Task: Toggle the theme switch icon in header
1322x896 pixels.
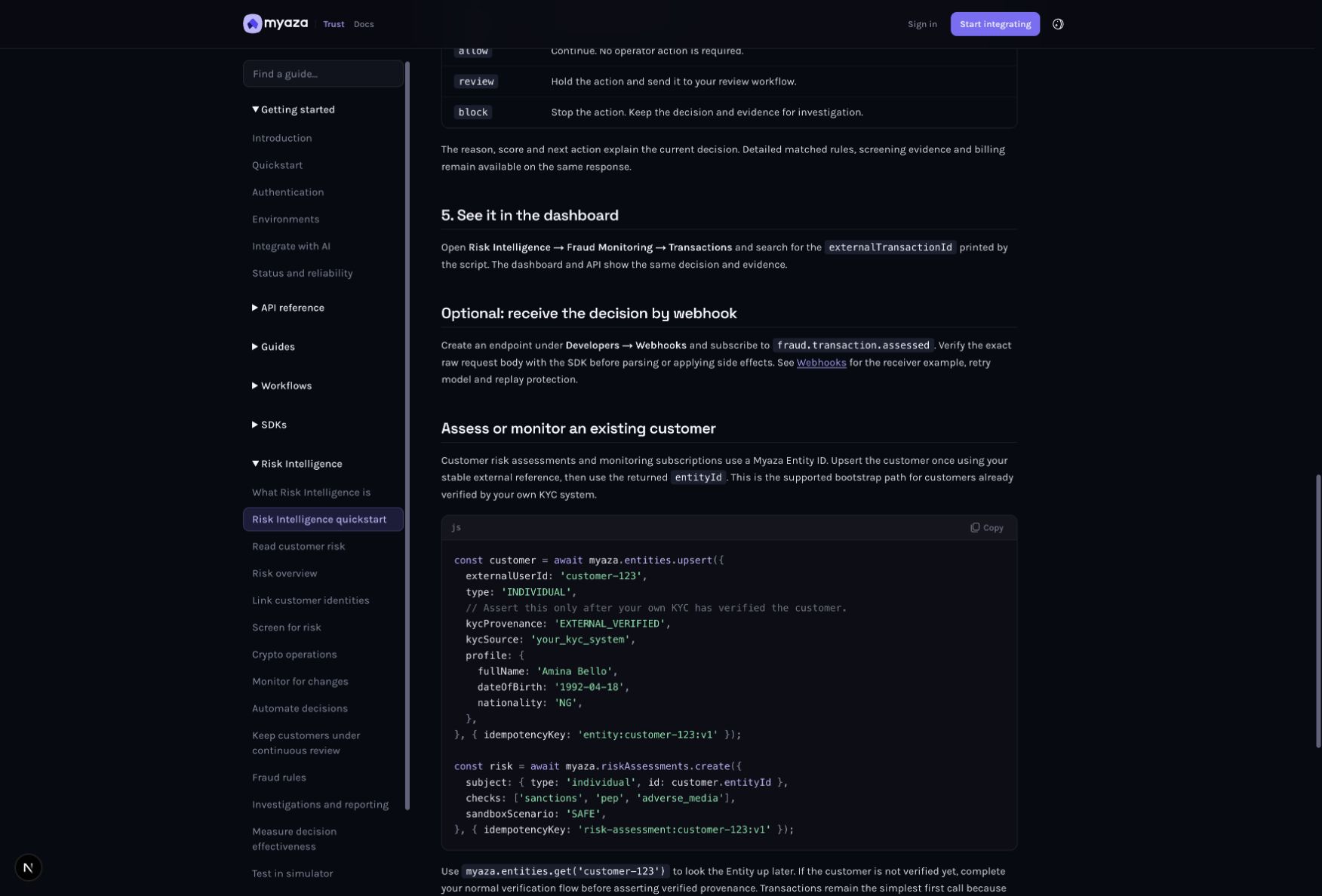Action: (x=1058, y=24)
